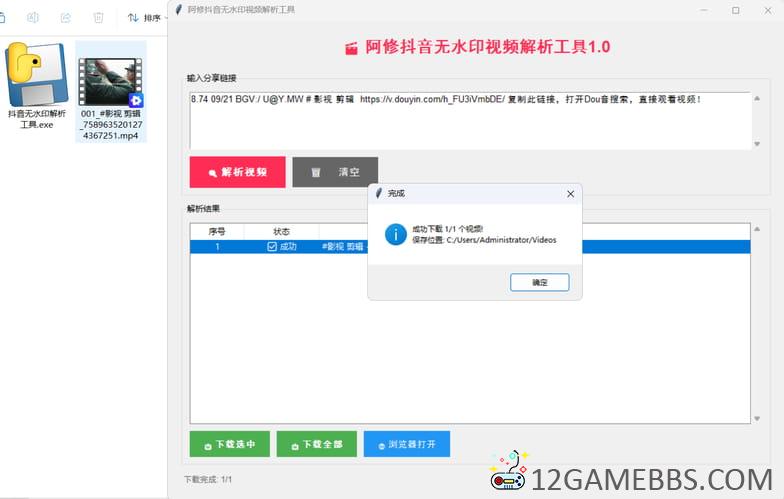Click the input box scroll up arrow
Image resolution: width=784 pixels, height=499 pixels.
757,98
